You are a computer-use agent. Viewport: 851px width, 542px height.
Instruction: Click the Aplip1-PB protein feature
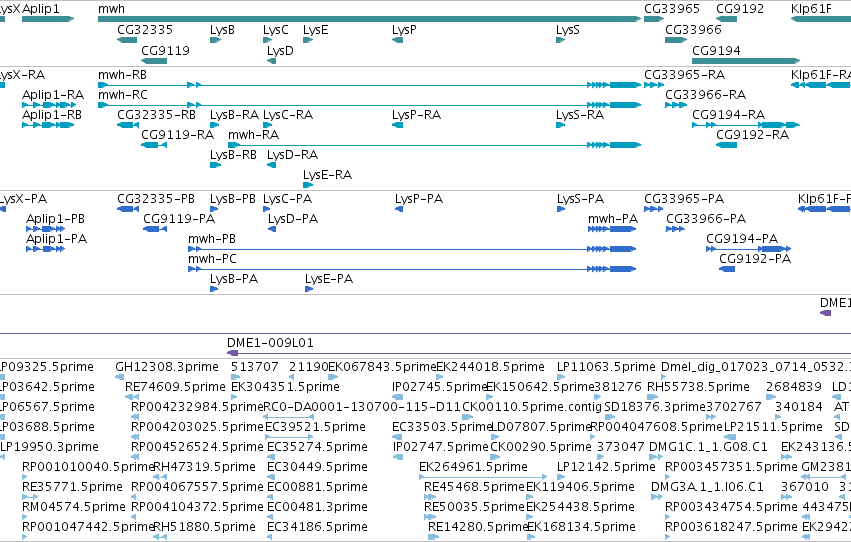(46, 229)
